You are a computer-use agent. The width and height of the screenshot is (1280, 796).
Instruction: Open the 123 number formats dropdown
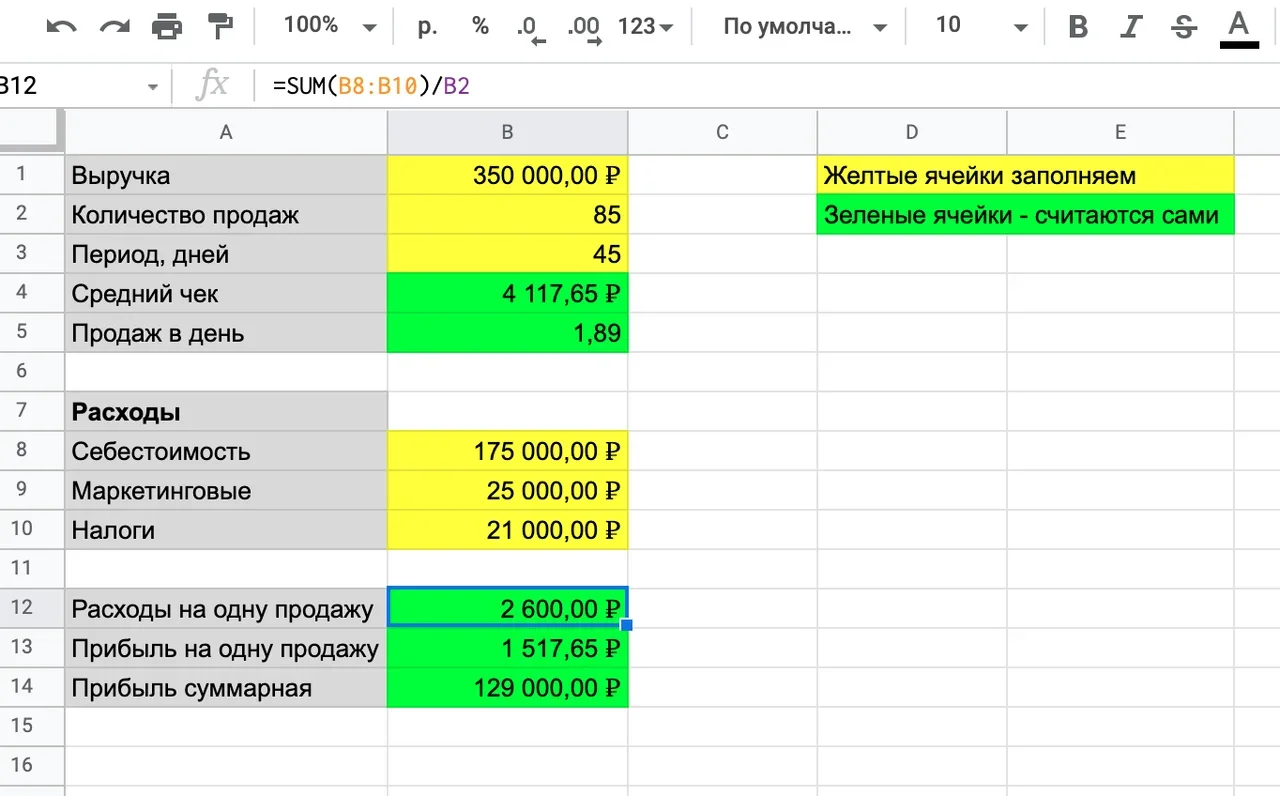(x=645, y=27)
